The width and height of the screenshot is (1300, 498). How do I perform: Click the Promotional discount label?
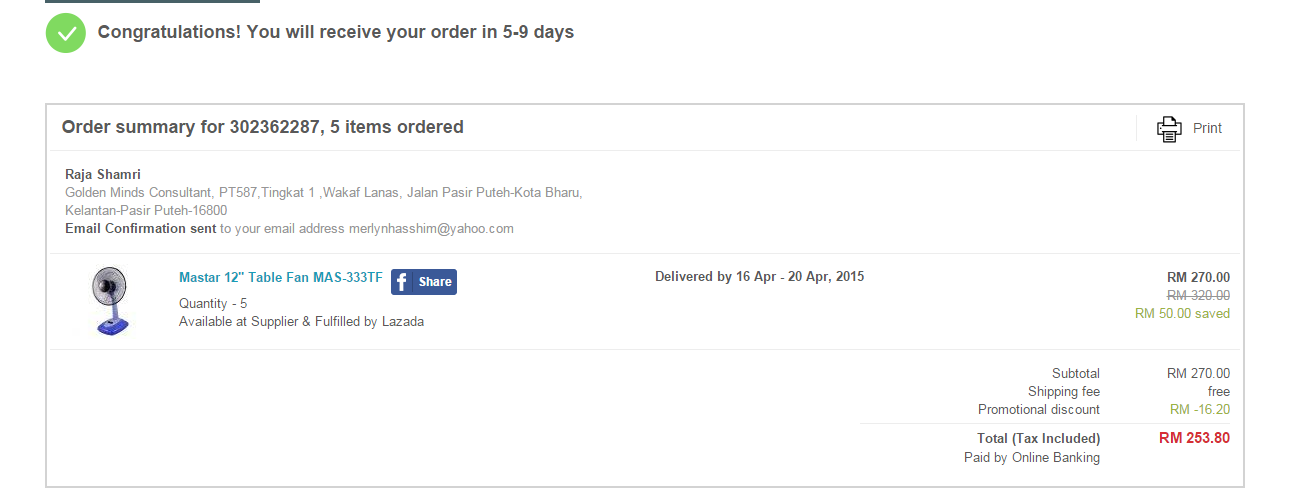(1038, 409)
